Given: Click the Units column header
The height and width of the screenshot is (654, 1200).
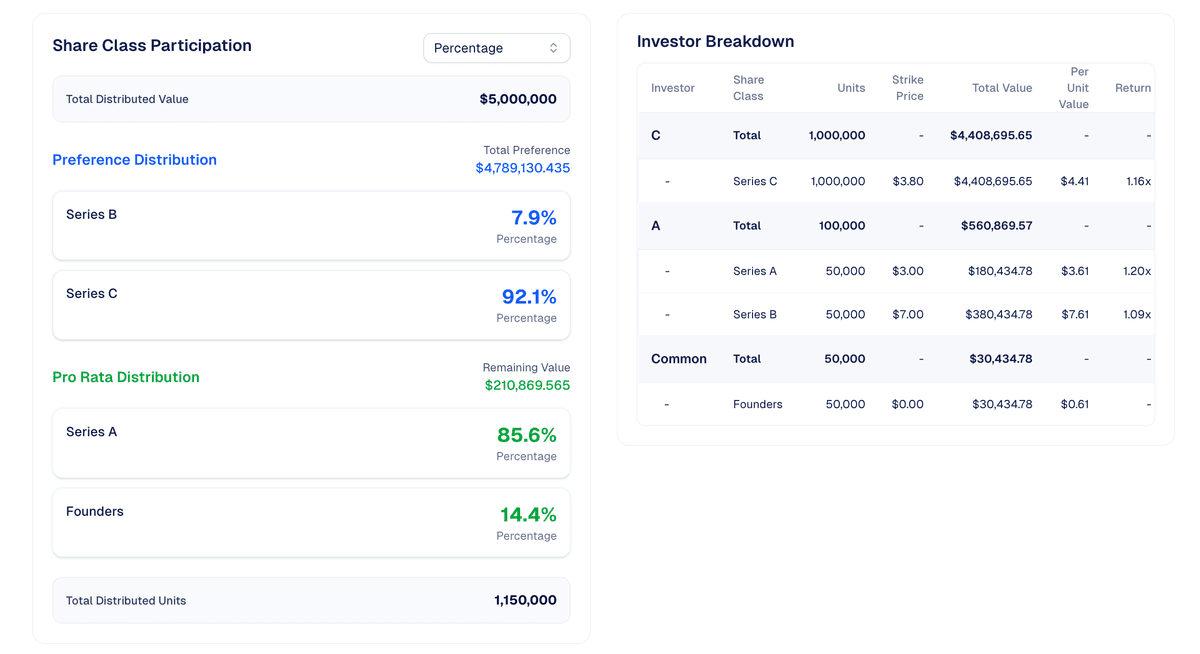Looking at the screenshot, I should click(851, 88).
